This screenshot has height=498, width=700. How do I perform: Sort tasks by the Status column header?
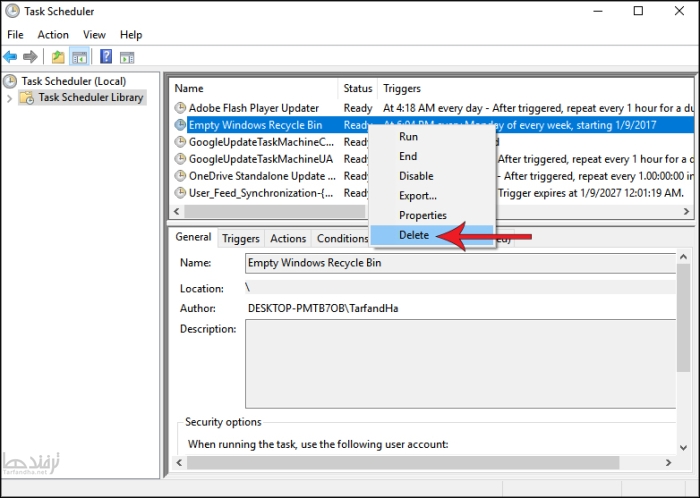pyautogui.click(x=358, y=88)
